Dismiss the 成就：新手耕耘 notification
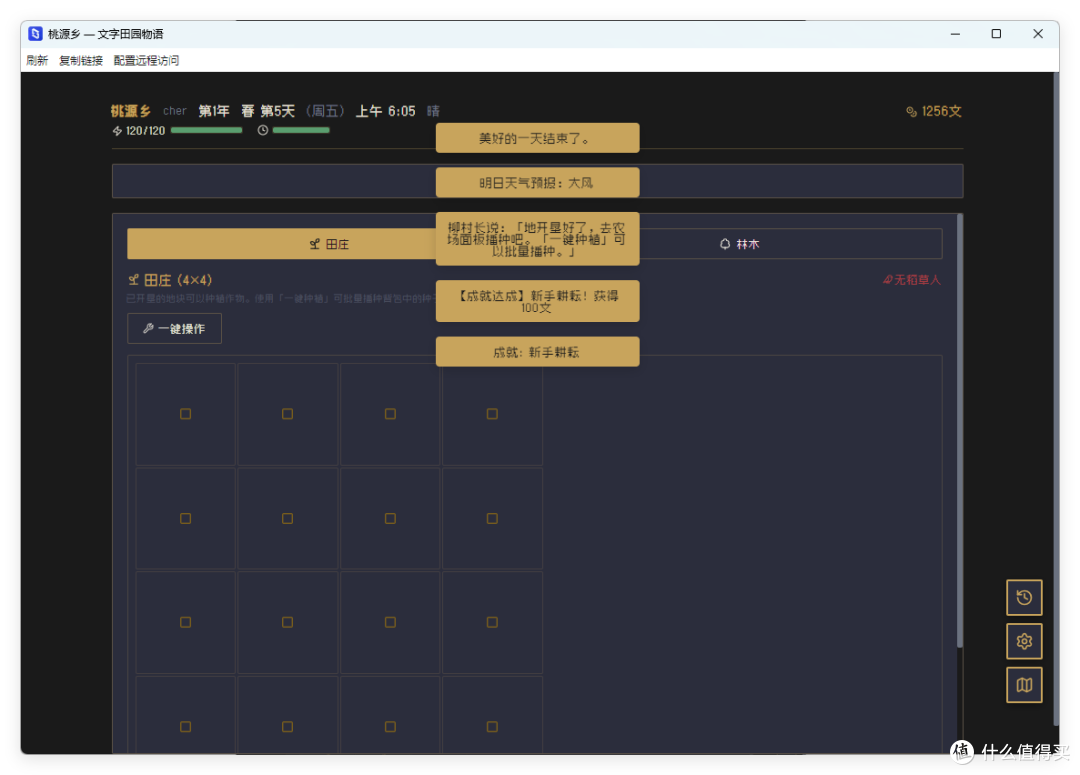The width and height of the screenshot is (1080, 775). pos(537,352)
